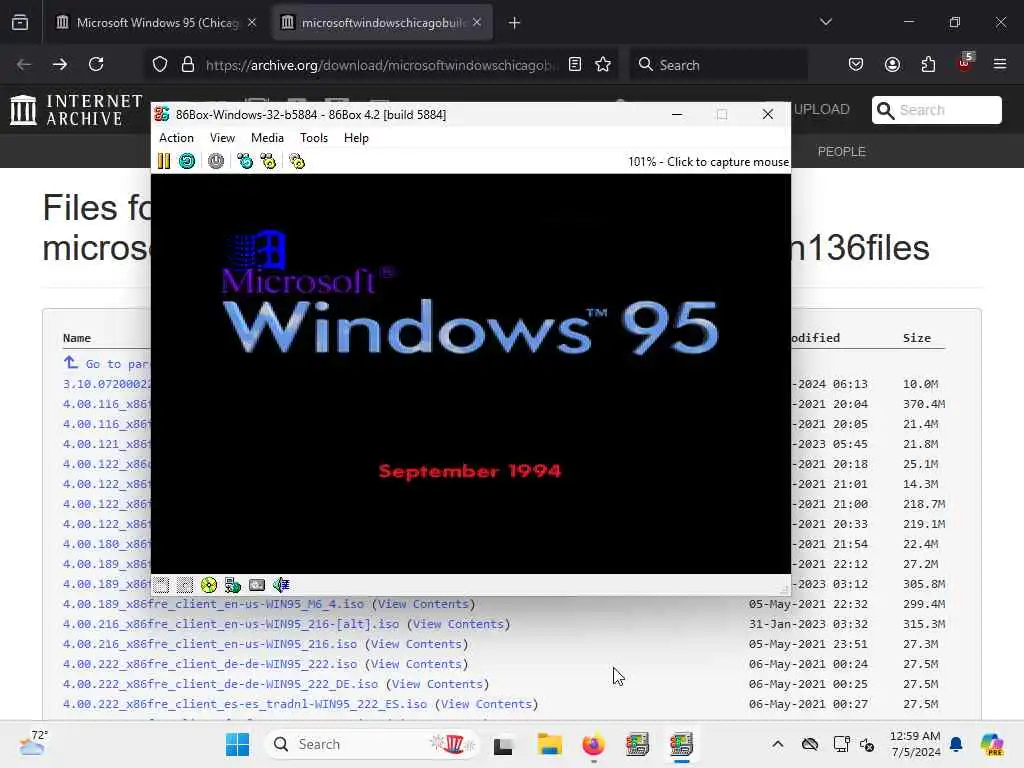Screen dimensions: 1024x768
Task: Click the first floppy drive status icon
Action: 161,585
